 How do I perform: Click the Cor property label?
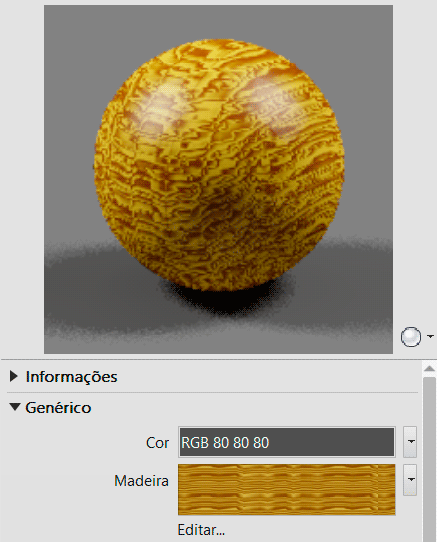pyautogui.click(x=157, y=443)
